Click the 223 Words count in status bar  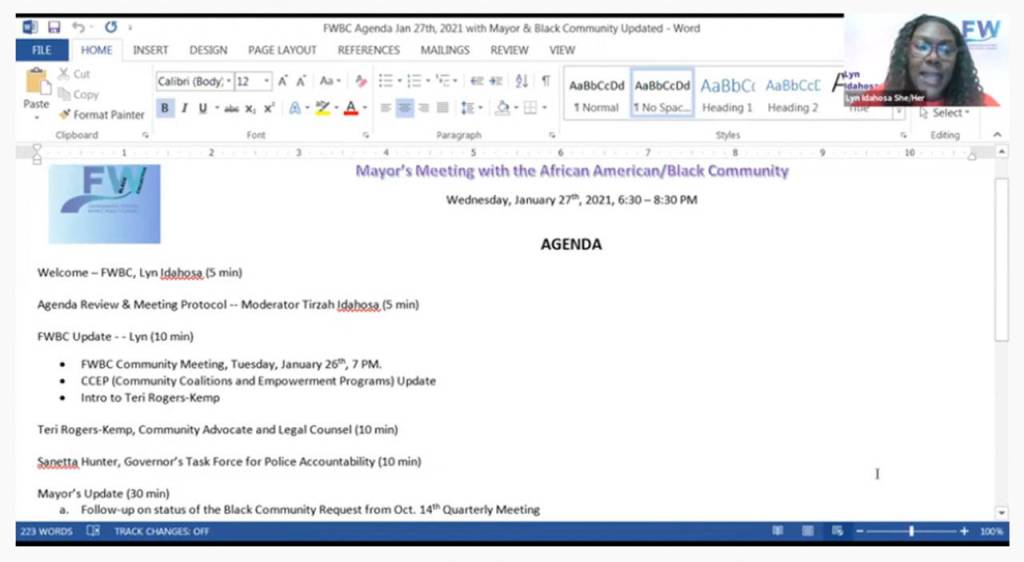(46, 532)
